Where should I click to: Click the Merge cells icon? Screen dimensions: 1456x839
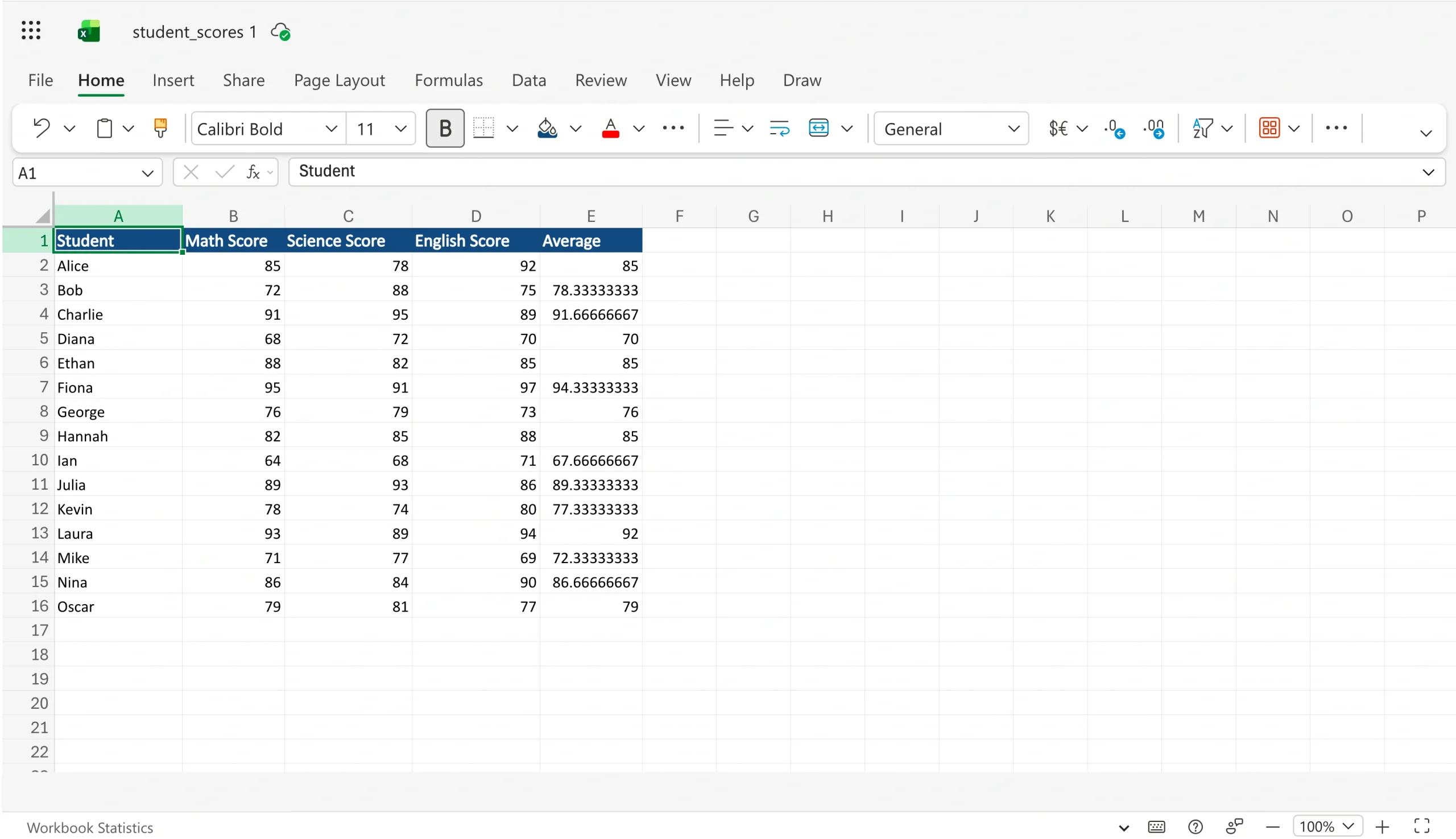(x=818, y=128)
